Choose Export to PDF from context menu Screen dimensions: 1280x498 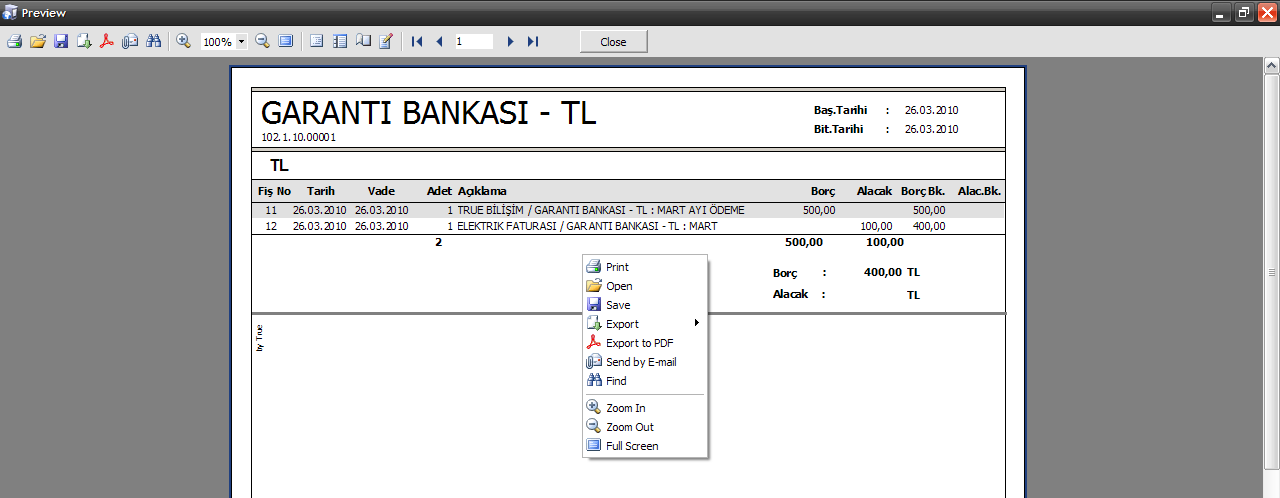pyautogui.click(x=639, y=343)
